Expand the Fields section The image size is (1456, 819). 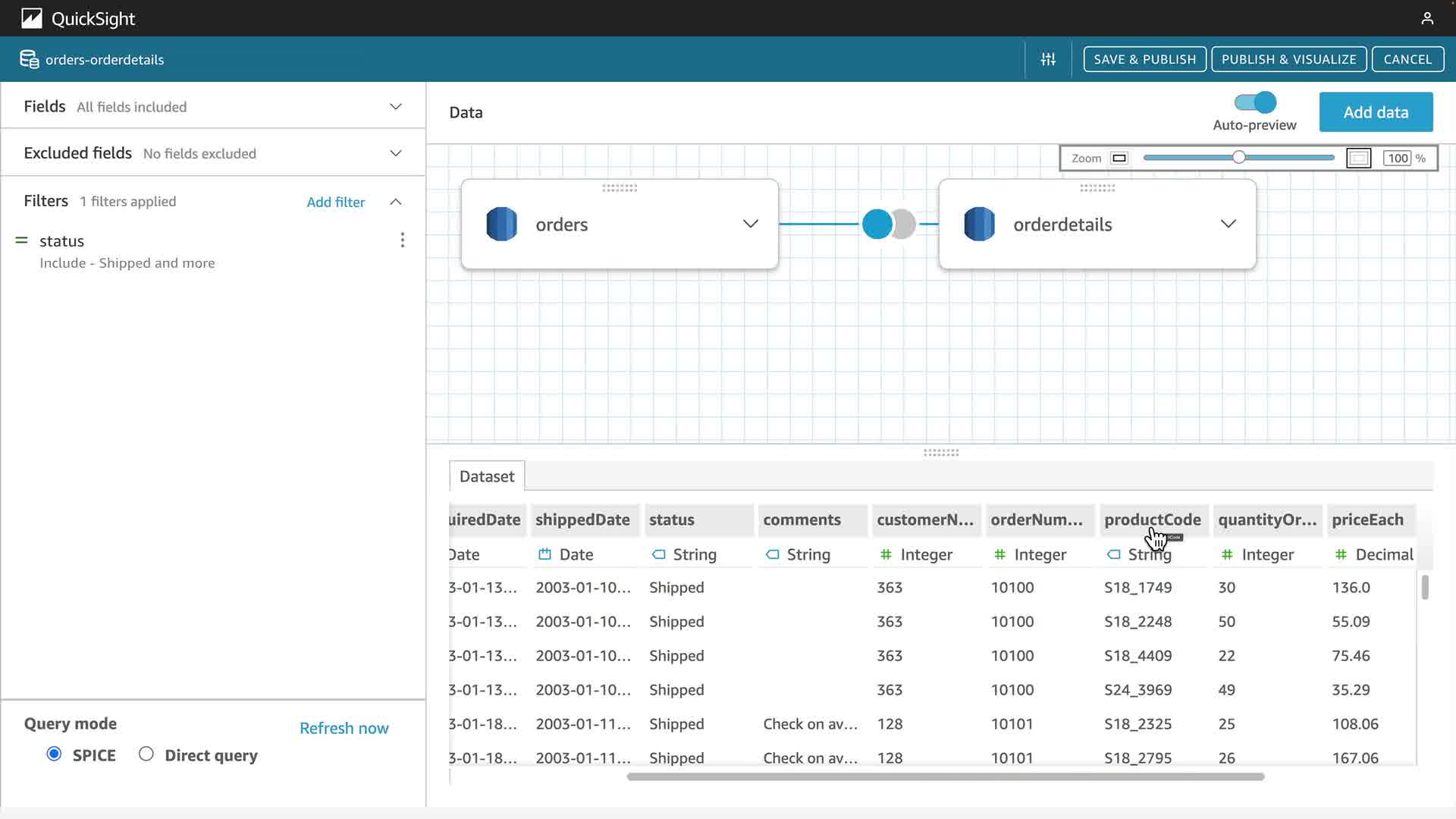click(x=395, y=107)
